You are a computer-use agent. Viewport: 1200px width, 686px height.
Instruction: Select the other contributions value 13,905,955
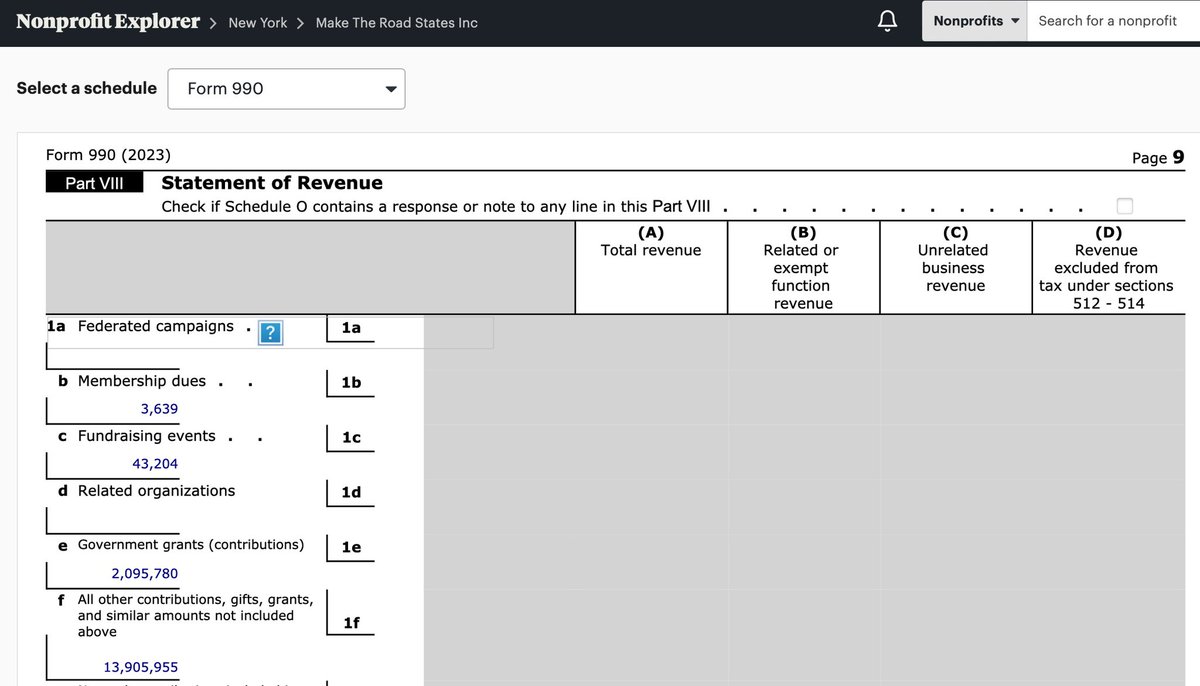pyautogui.click(x=141, y=667)
